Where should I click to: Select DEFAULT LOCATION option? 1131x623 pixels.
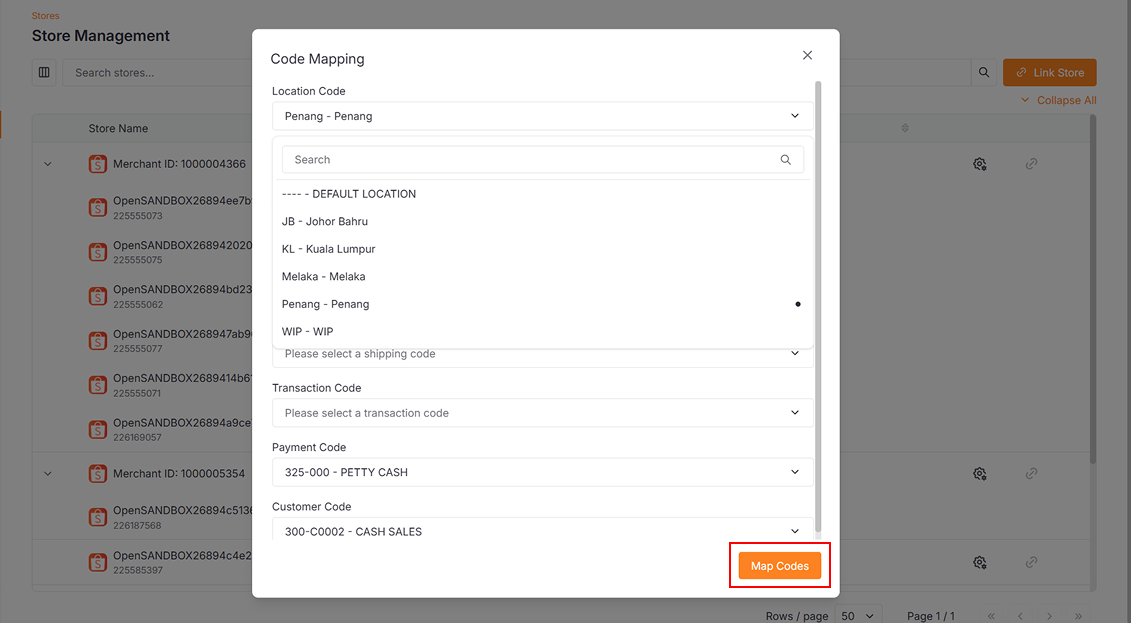tap(349, 194)
